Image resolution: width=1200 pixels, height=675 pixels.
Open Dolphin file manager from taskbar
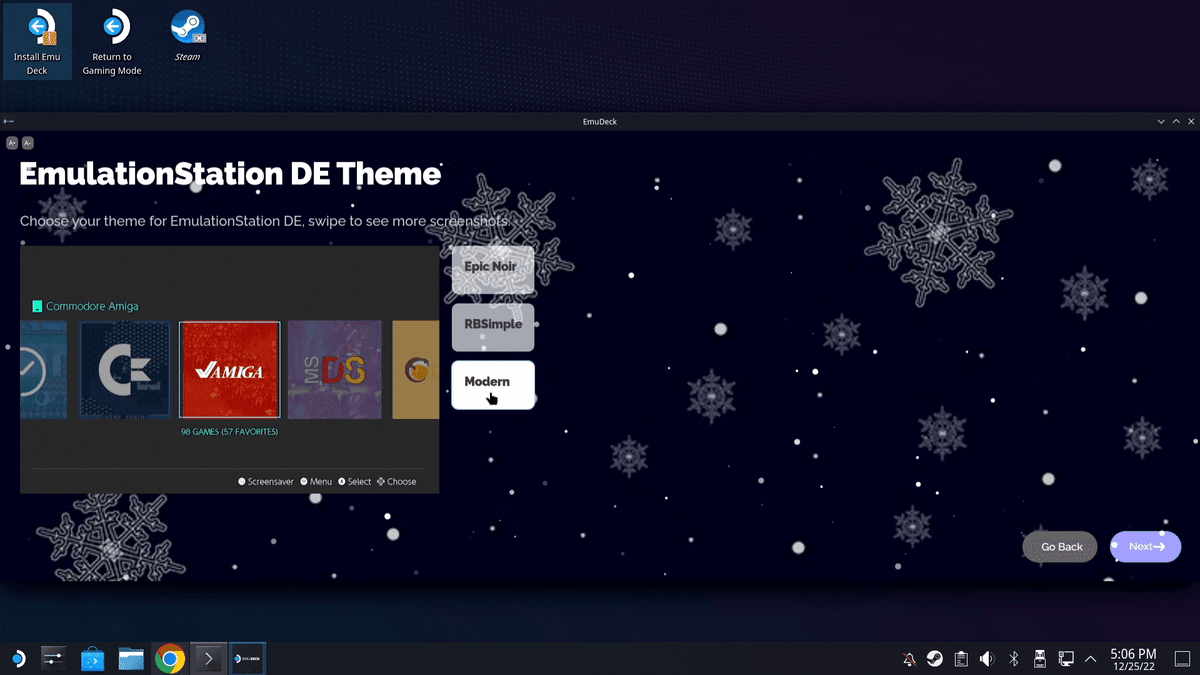[131, 659]
